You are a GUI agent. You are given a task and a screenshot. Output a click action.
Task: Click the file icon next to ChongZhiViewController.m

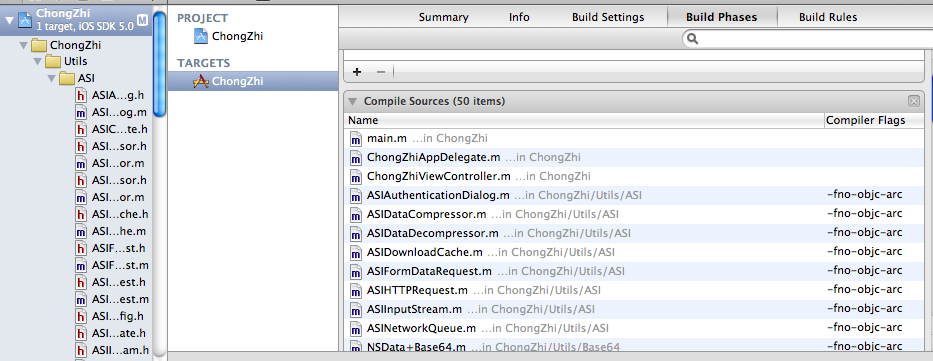pyautogui.click(x=356, y=177)
